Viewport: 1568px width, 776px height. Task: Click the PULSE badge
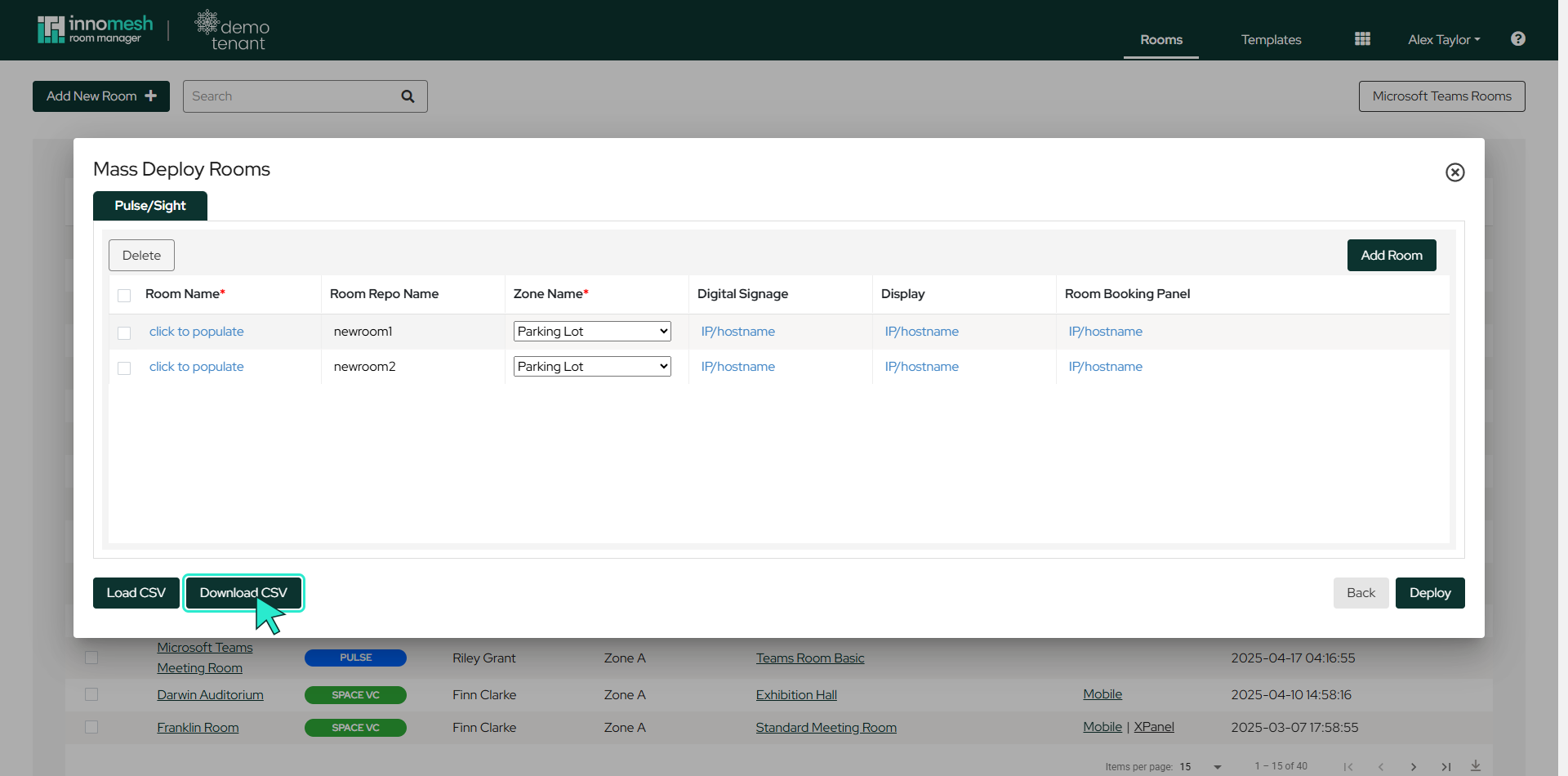coord(355,658)
